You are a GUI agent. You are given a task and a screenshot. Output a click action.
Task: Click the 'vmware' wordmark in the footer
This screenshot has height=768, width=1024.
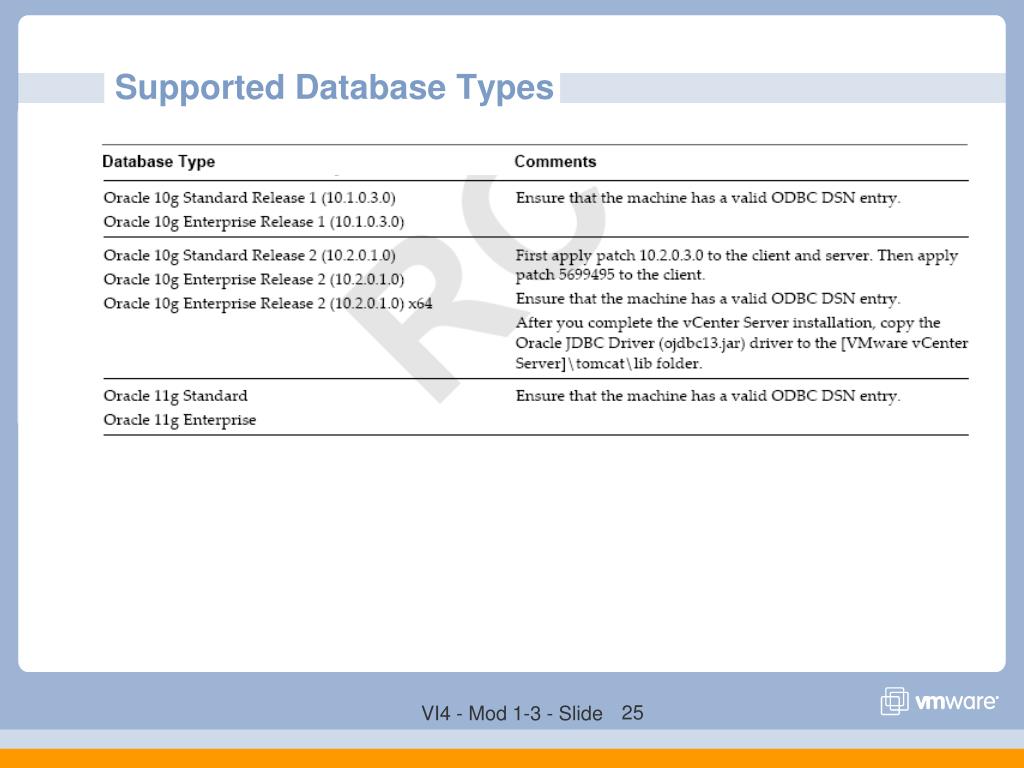[x=956, y=702]
